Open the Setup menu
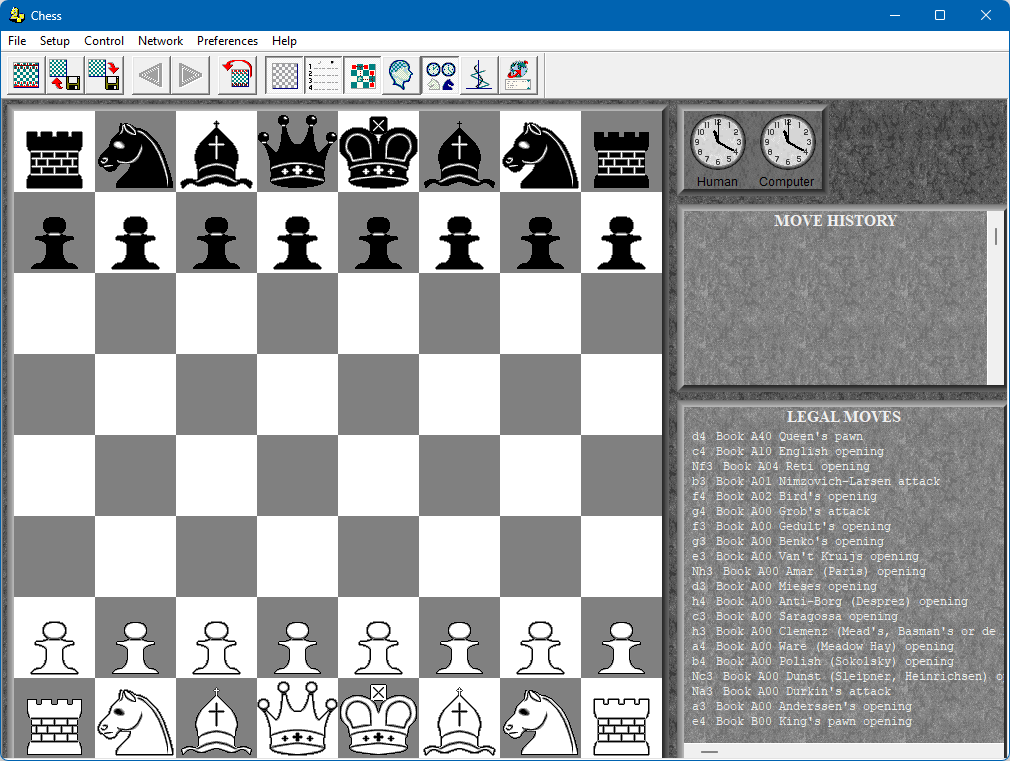The height and width of the screenshot is (761, 1010). [55, 41]
